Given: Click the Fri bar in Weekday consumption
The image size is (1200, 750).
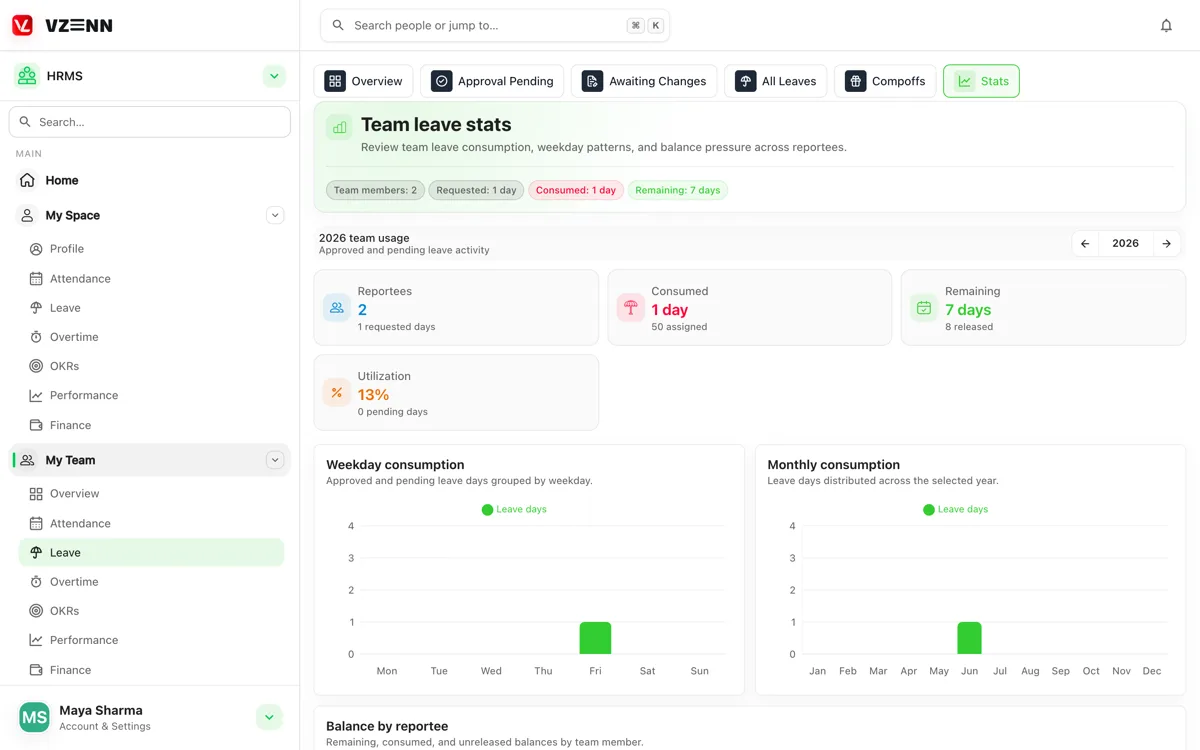Looking at the screenshot, I should [x=595, y=638].
